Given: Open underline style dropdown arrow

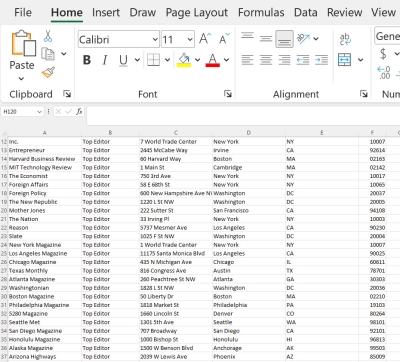Looking at the screenshot, I should pyautogui.click(x=137, y=60).
